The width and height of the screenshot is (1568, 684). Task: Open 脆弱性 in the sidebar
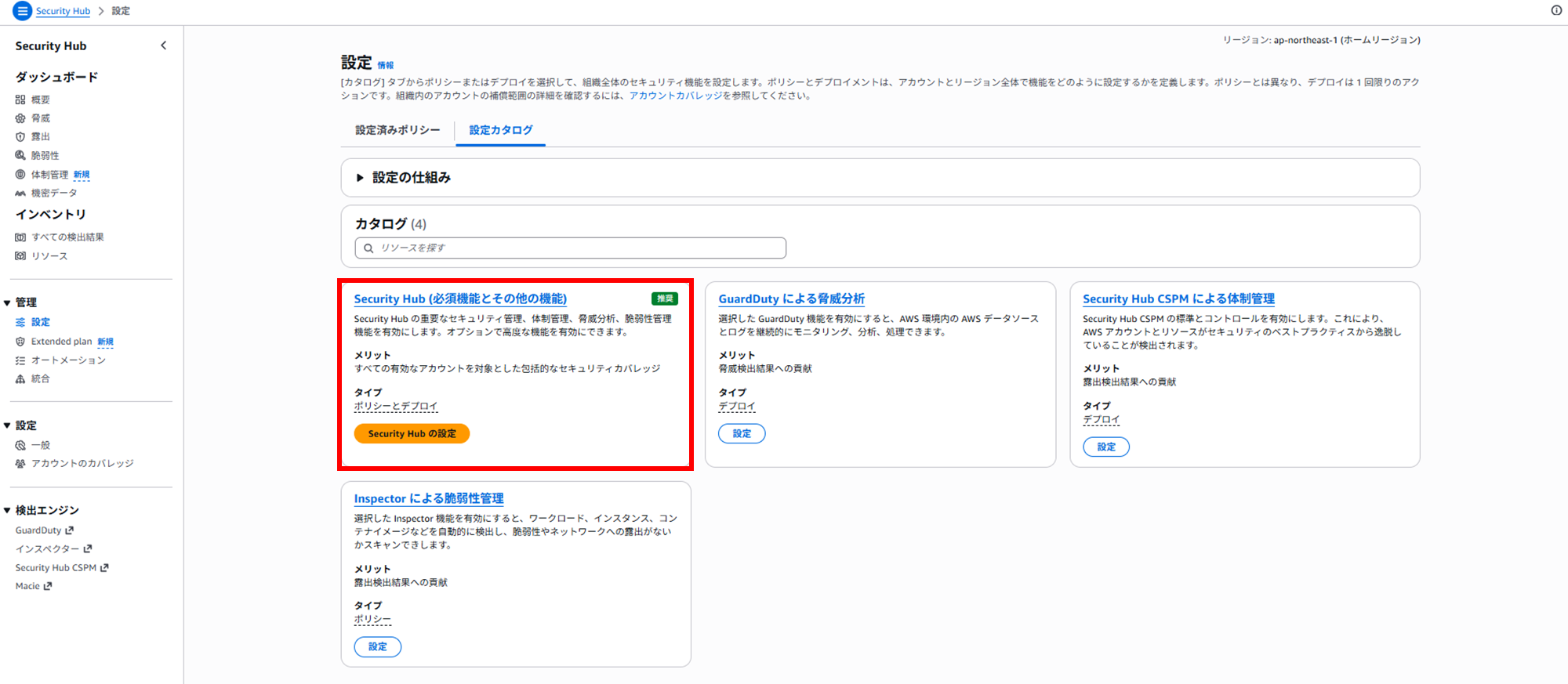(45, 156)
